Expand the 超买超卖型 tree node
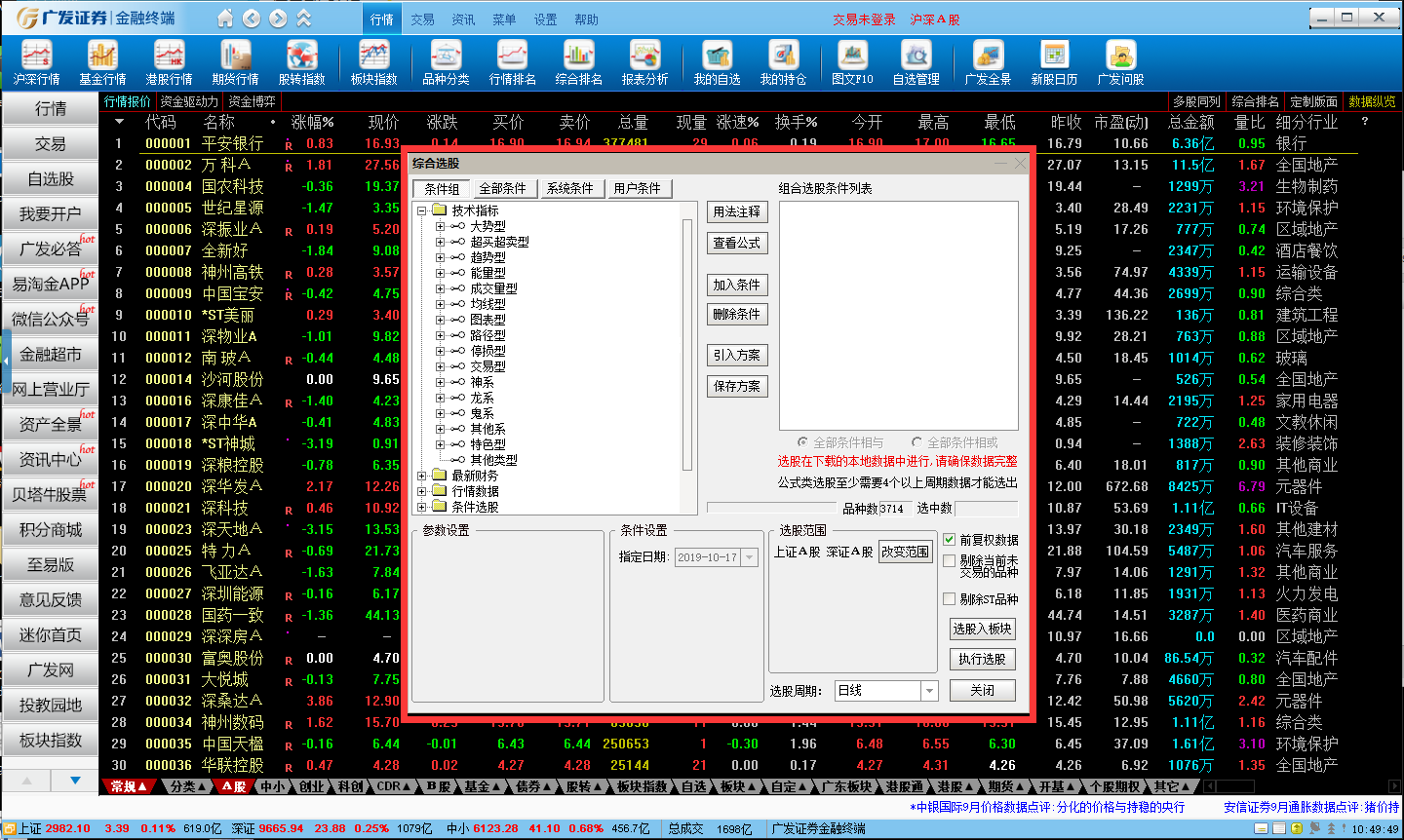Viewport: 1404px width, 840px height. [440, 242]
